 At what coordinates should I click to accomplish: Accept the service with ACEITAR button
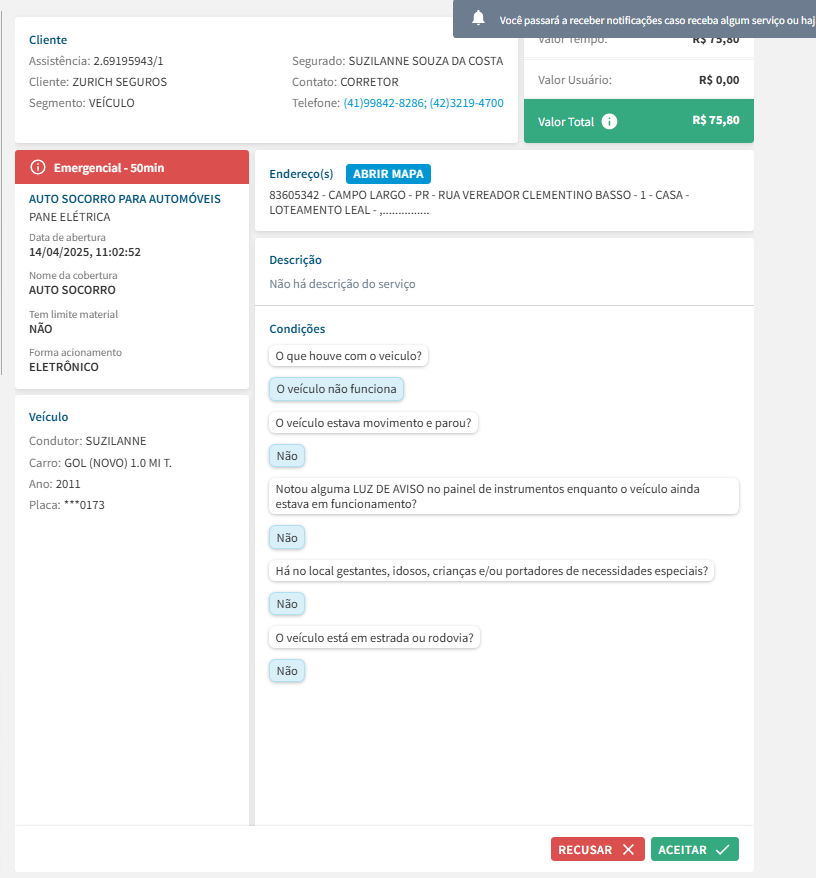pyautogui.click(x=694, y=850)
